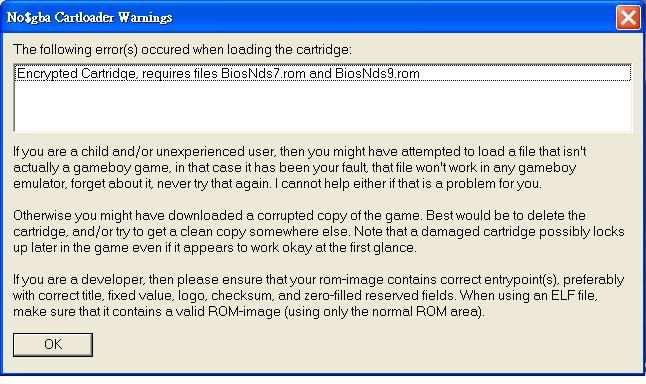This screenshot has width=646, height=384.
Task: Click 'BiosNds7.rom' in the error entry
Action: [263, 74]
